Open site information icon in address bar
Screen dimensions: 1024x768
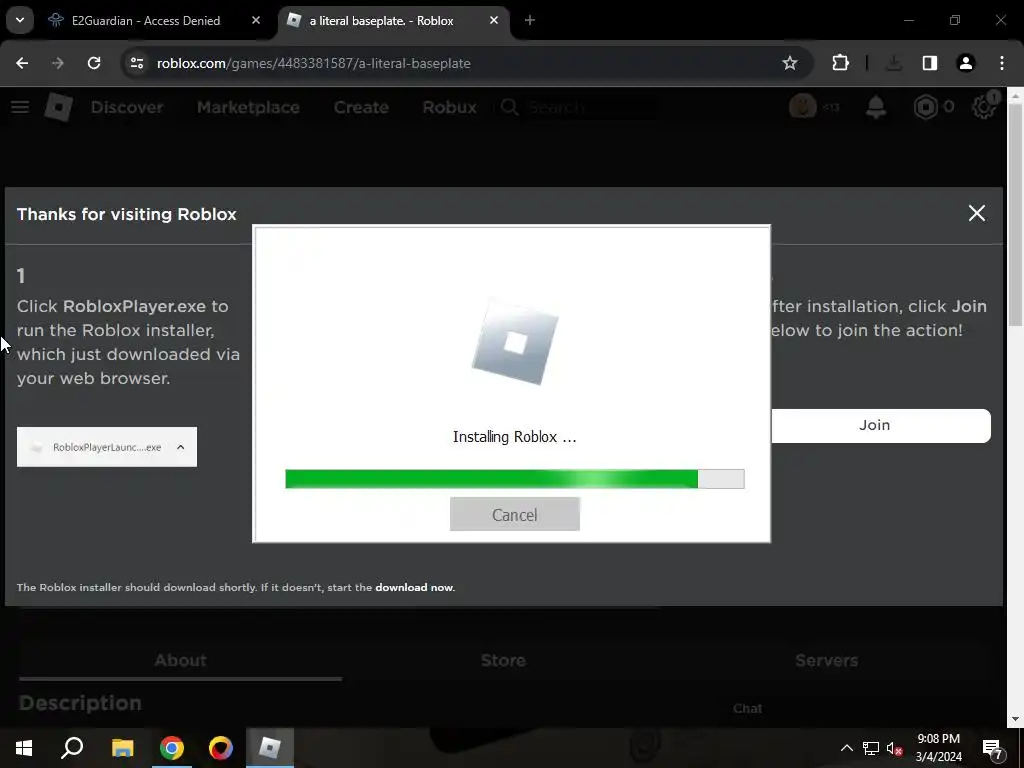[x=137, y=63]
